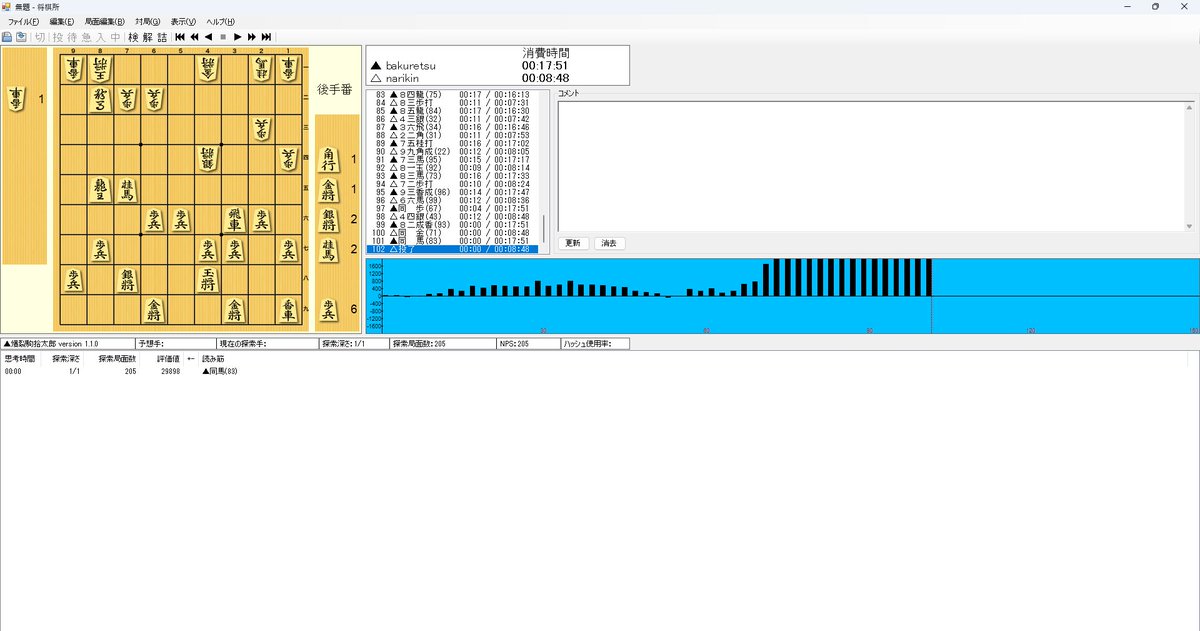The image size is (1200, 631).
Task: Click the ▲同馬(83) analysis line
Action: pyautogui.click(x=220, y=371)
